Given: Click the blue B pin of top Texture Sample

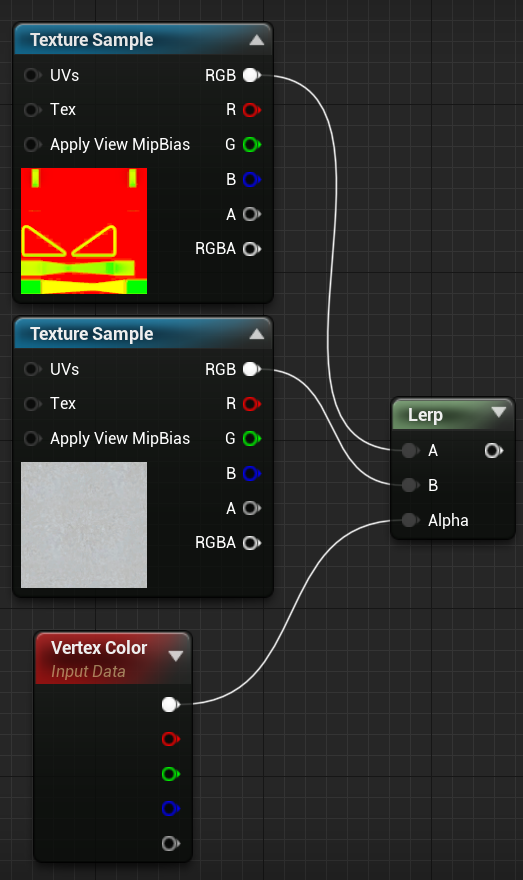Looking at the screenshot, I should pos(251,179).
